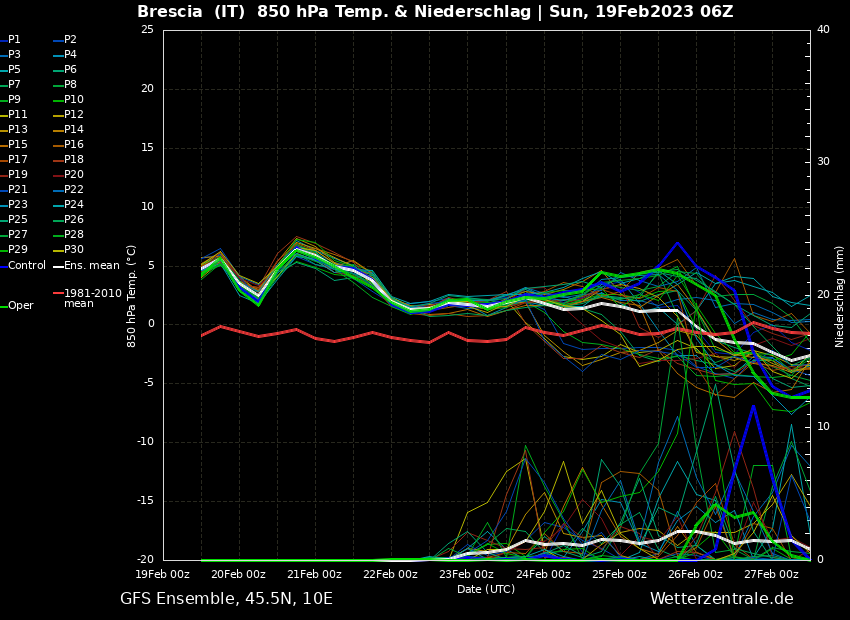Select temperature axis tick value -15
This screenshot has height=620, width=850.
click(145, 501)
